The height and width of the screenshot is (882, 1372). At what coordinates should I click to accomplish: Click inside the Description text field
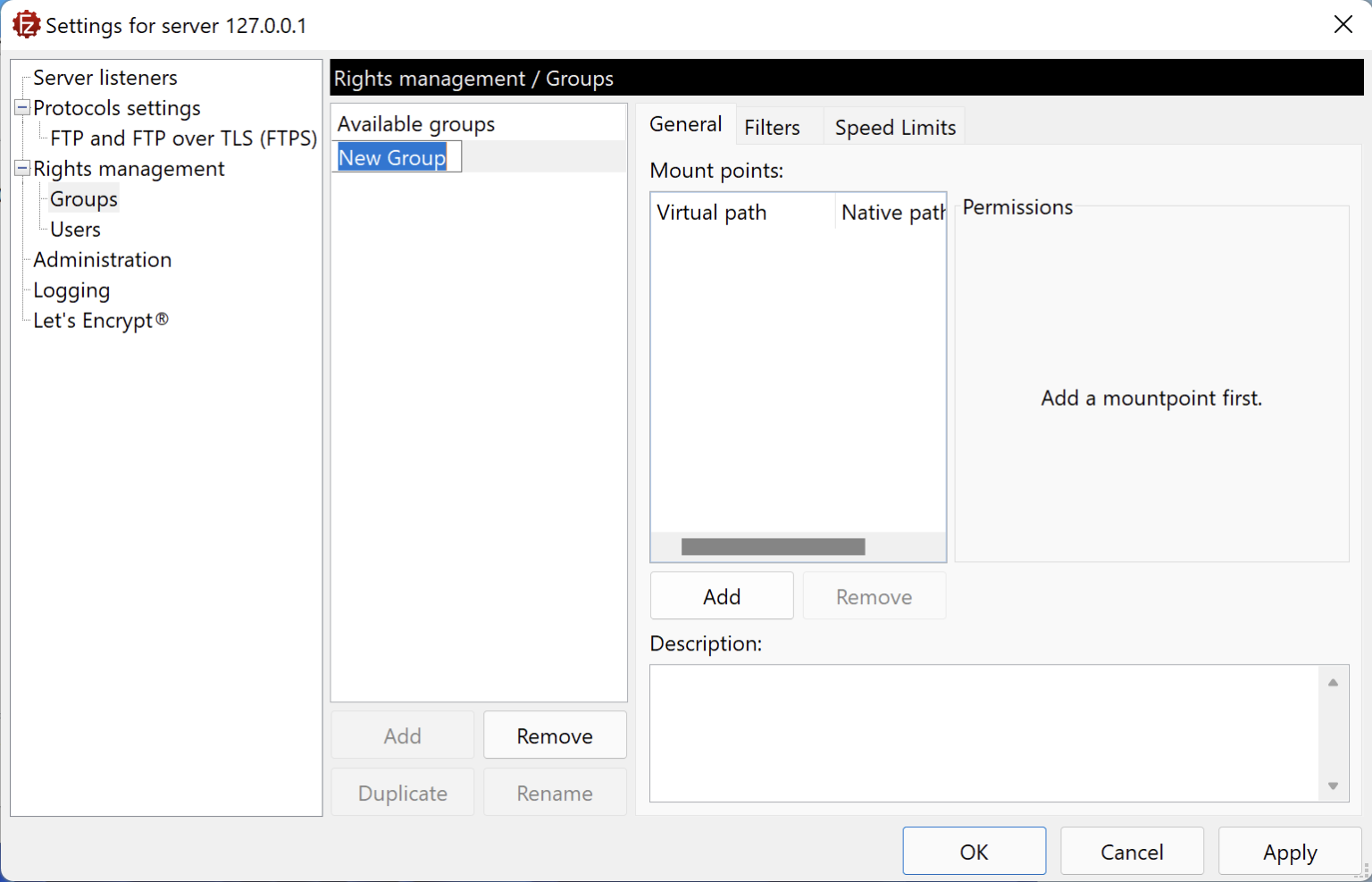tap(983, 733)
